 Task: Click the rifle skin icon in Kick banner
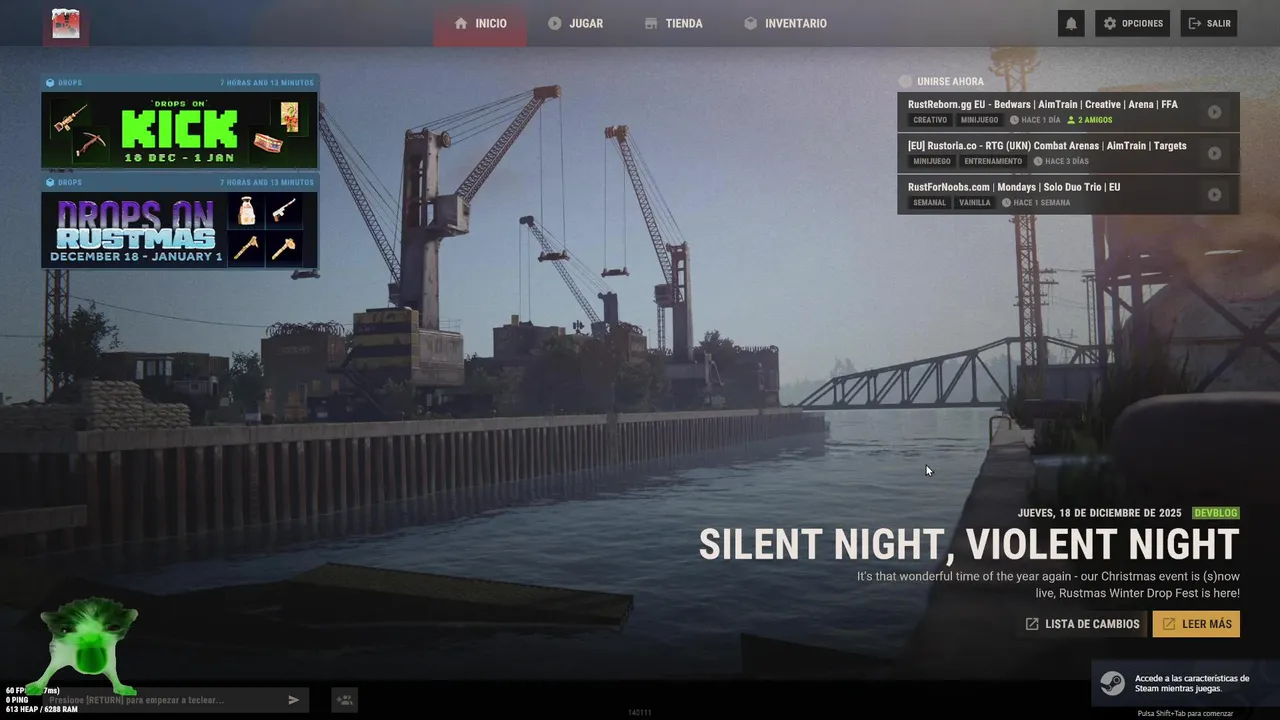[70, 117]
